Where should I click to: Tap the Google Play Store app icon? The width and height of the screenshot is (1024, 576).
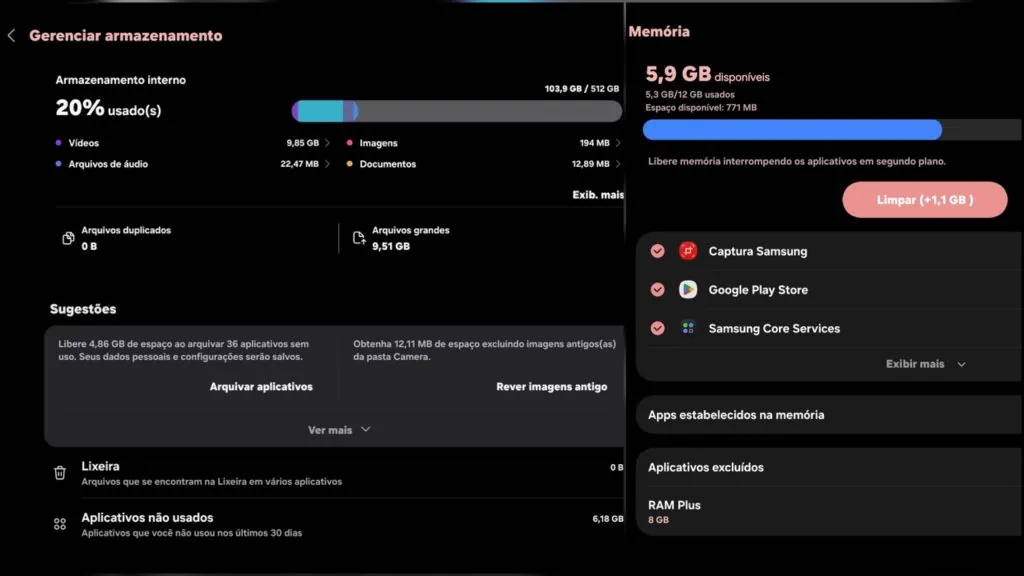[688, 290]
